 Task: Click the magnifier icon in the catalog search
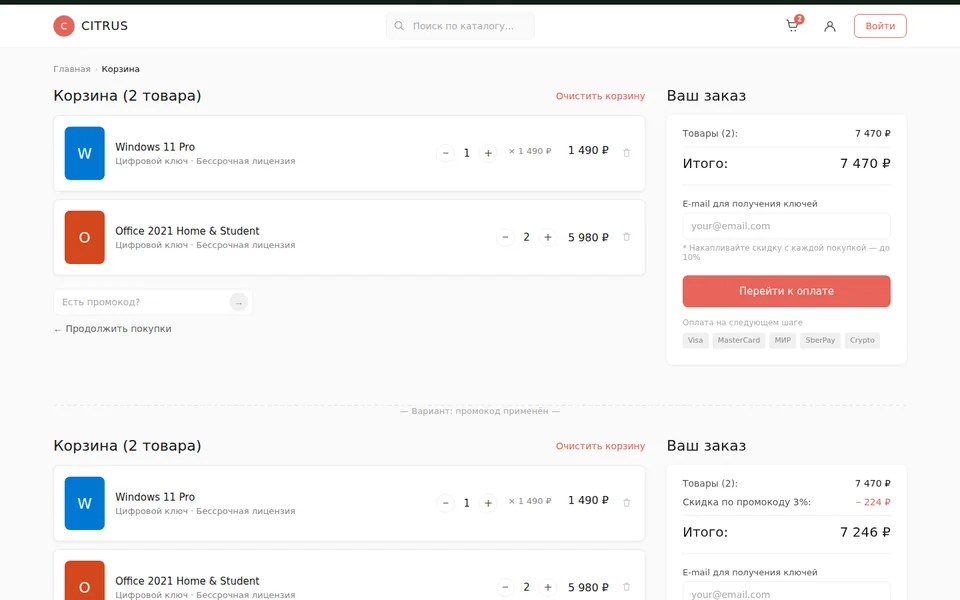pyautogui.click(x=399, y=26)
